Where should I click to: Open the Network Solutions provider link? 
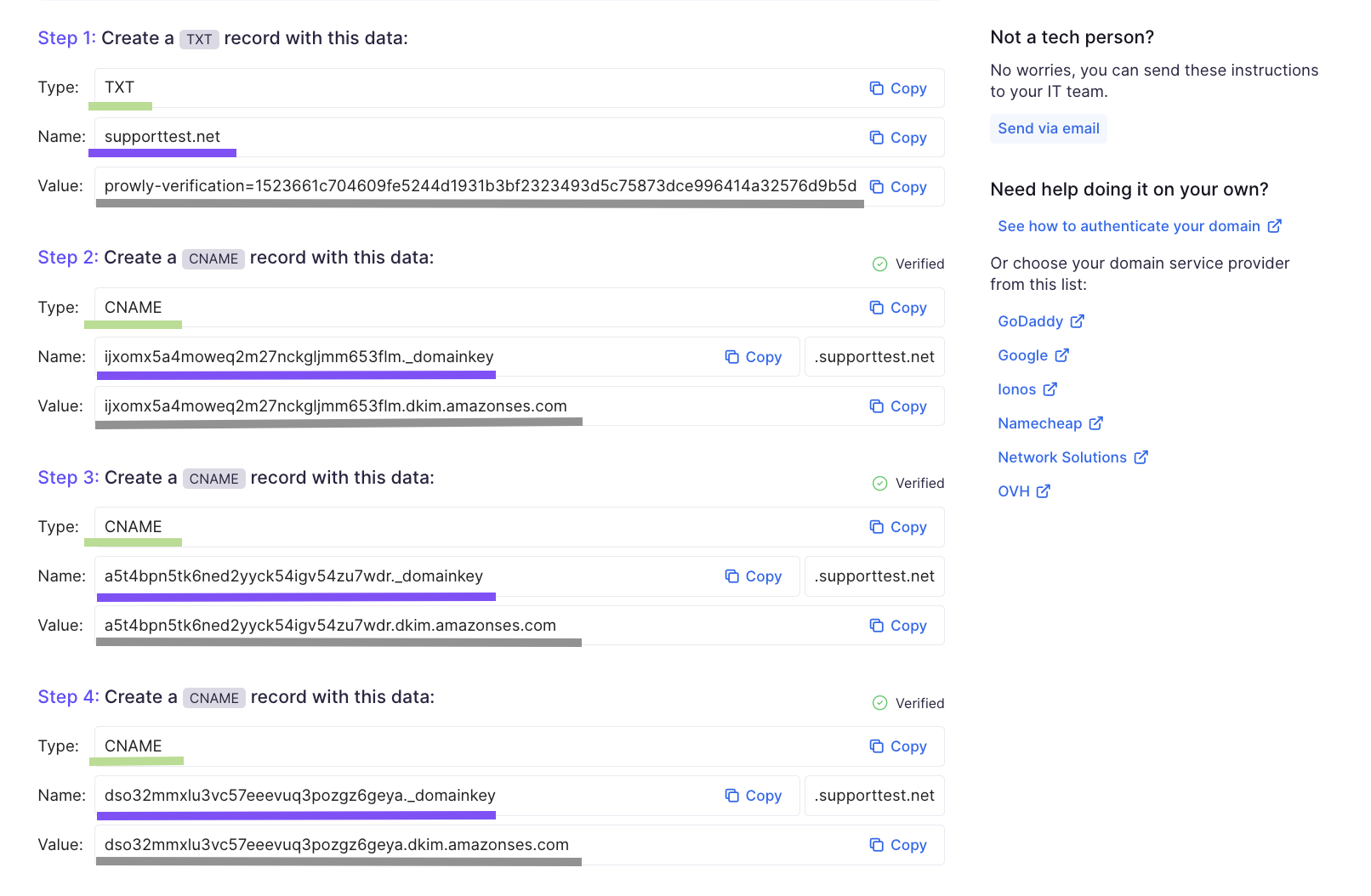1072,457
